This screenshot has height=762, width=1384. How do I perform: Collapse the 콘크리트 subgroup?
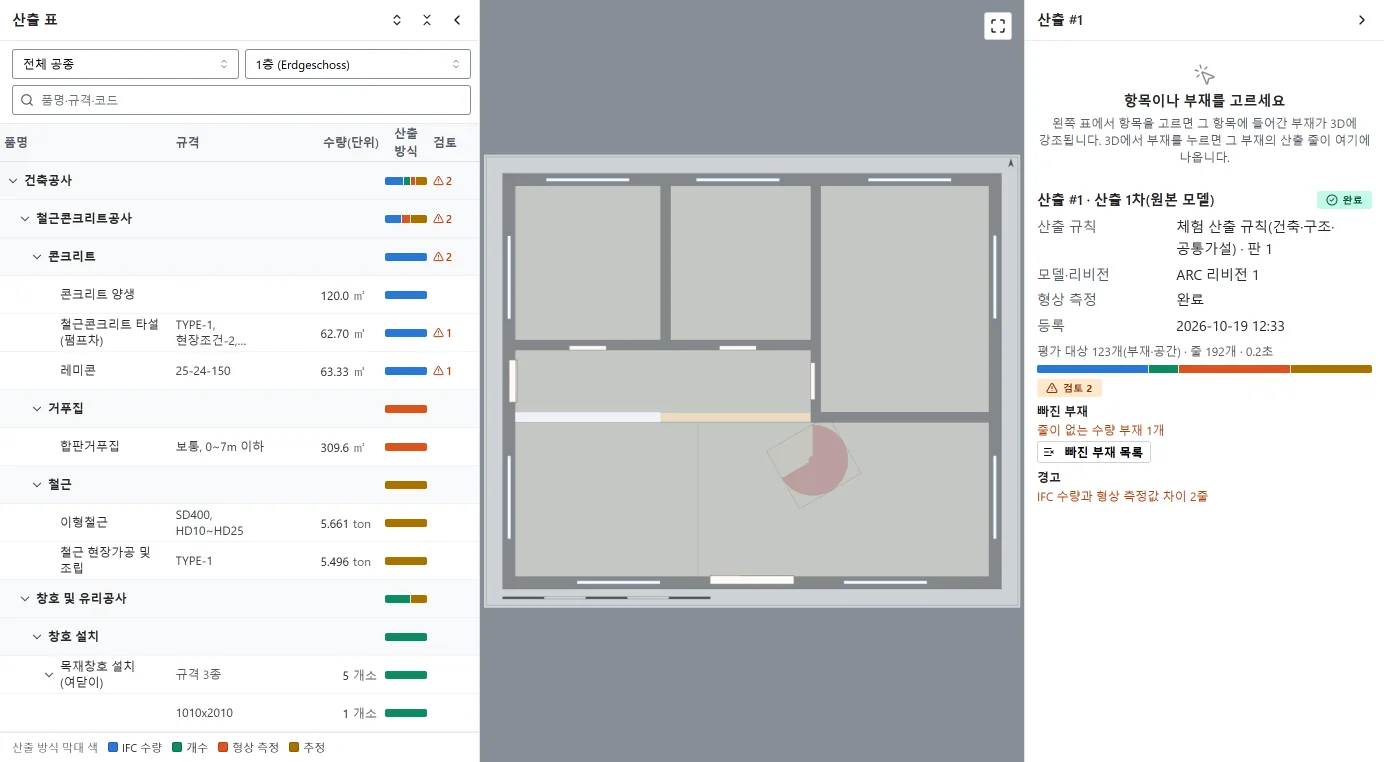[38, 257]
